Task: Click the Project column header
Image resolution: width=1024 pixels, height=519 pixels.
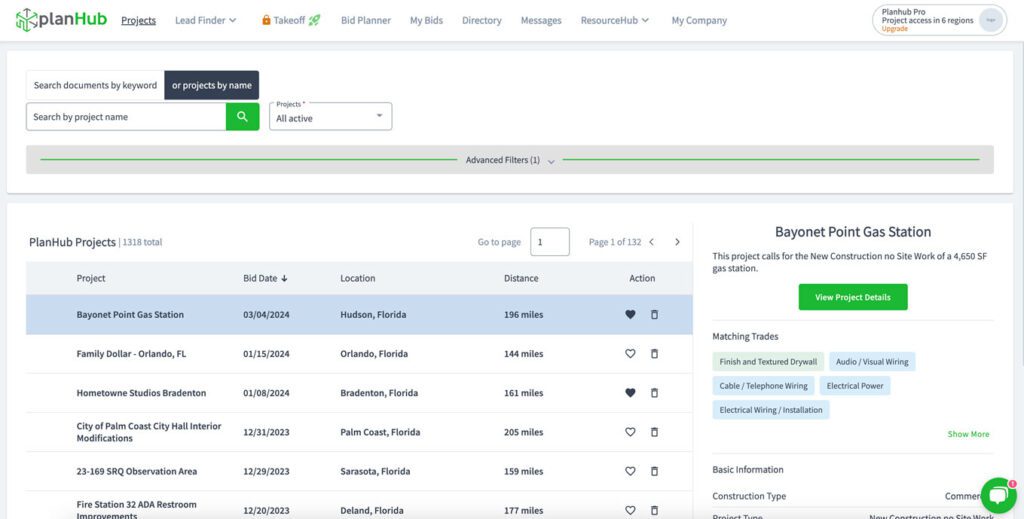Action: [x=91, y=278]
